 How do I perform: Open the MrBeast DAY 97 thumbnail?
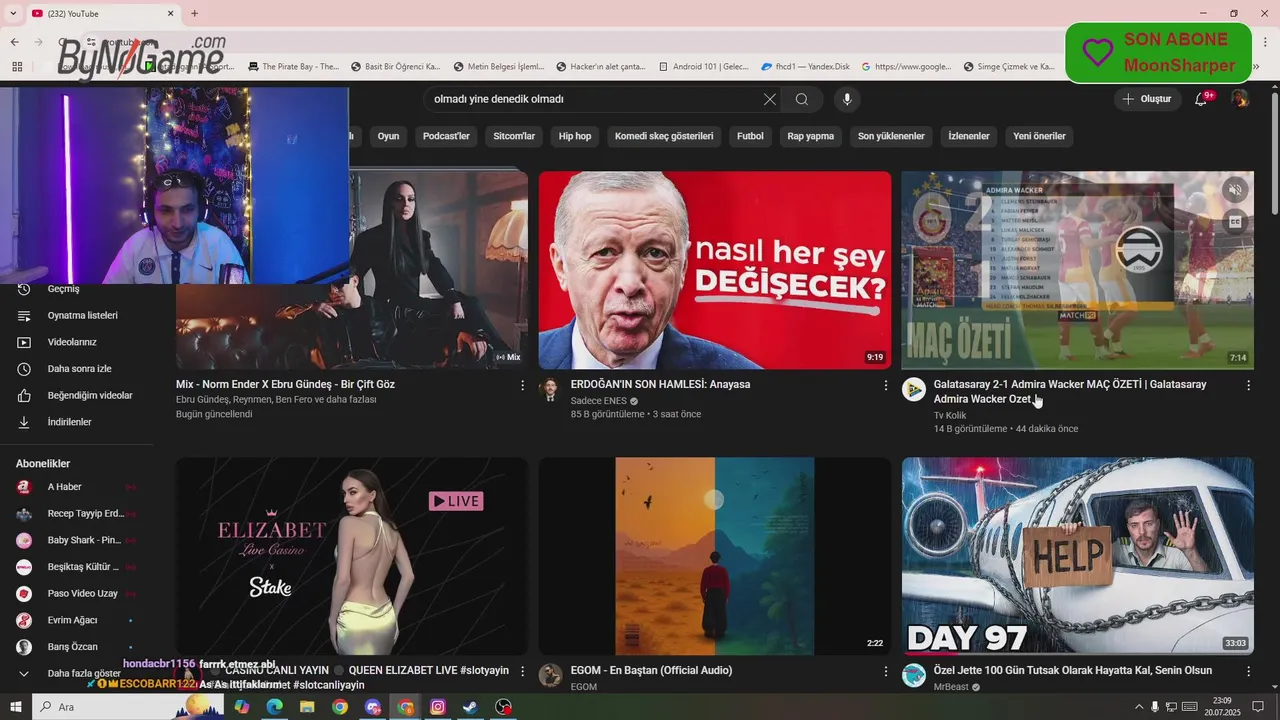(x=1078, y=556)
